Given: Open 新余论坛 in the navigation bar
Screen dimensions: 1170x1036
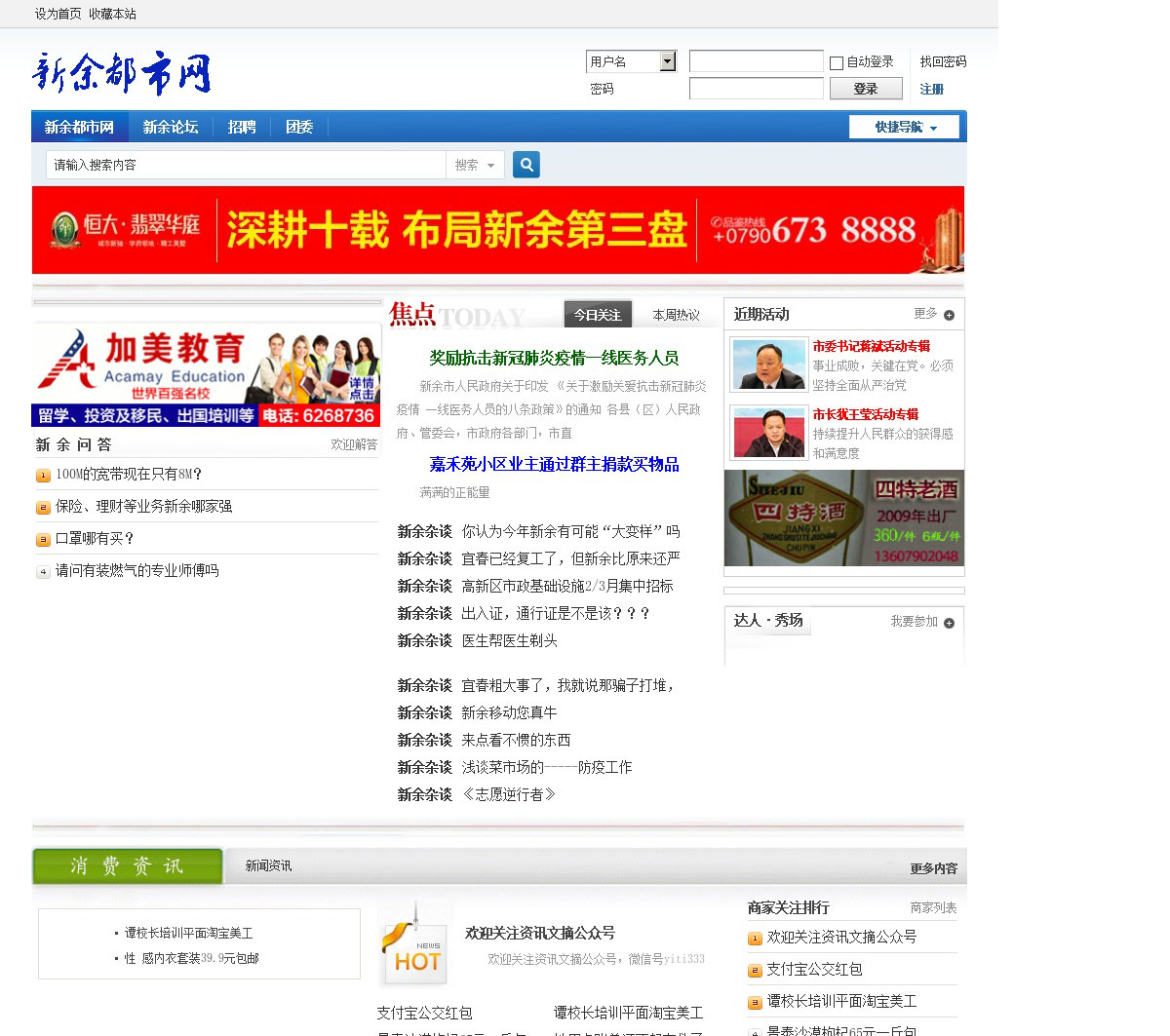Looking at the screenshot, I should coord(171,127).
